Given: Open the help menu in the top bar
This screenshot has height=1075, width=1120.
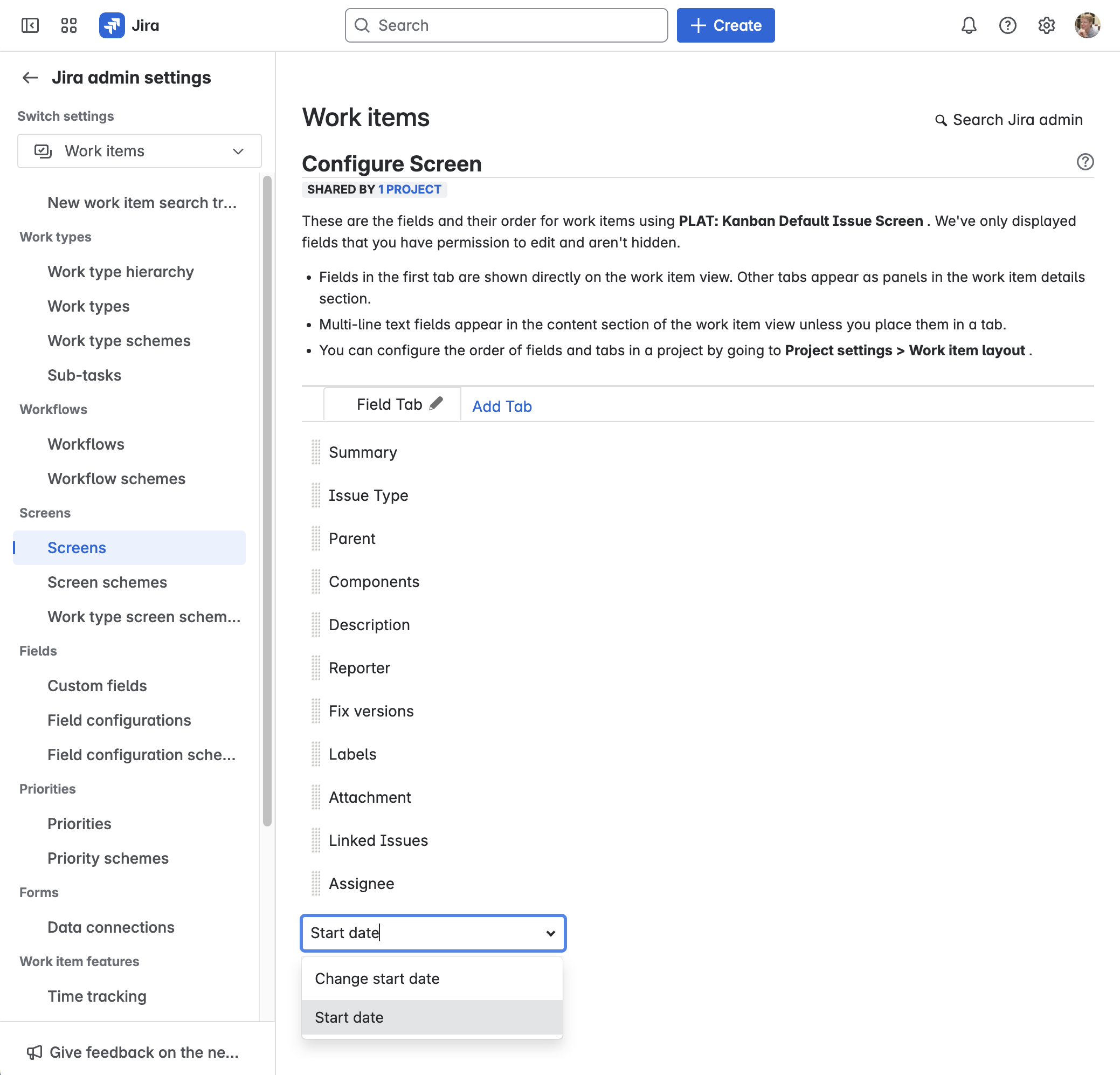Looking at the screenshot, I should tap(1007, 25).
